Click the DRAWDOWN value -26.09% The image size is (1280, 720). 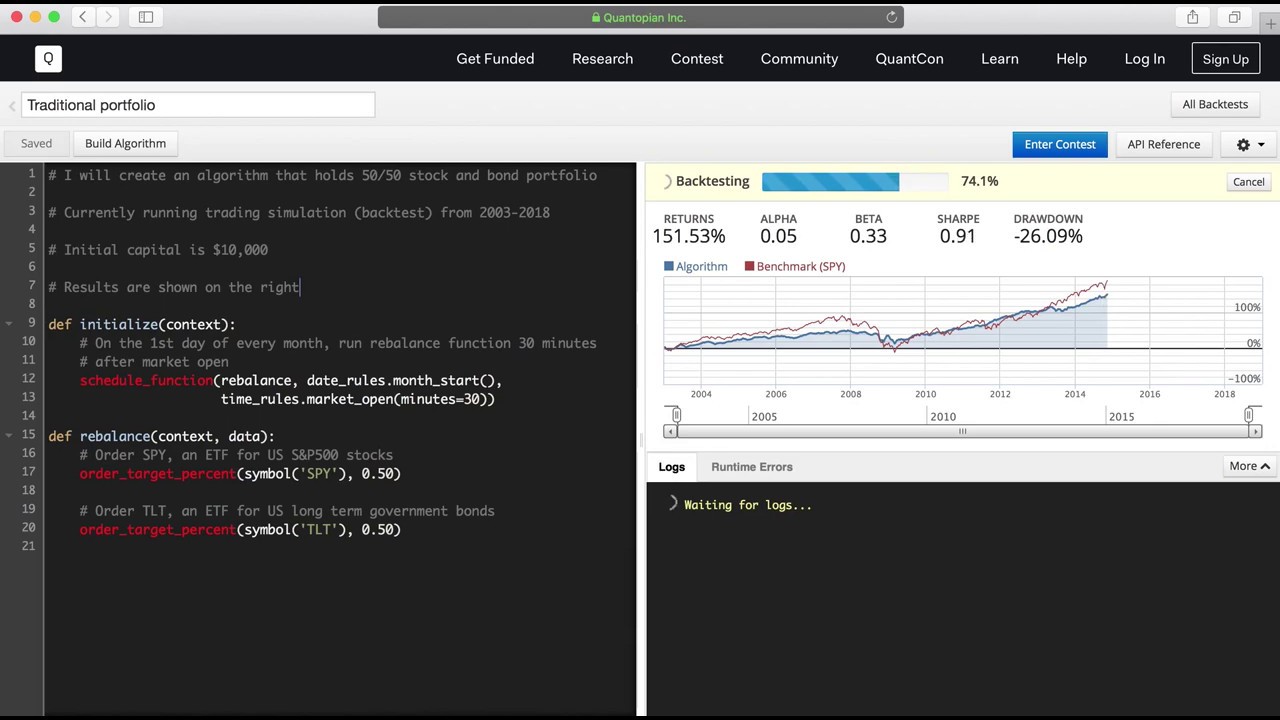pos(1047,236)
